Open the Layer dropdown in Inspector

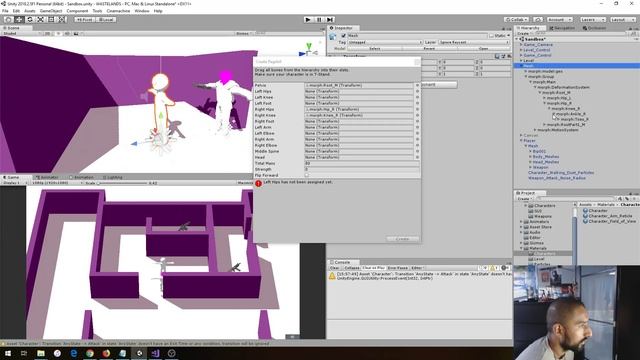475,42
